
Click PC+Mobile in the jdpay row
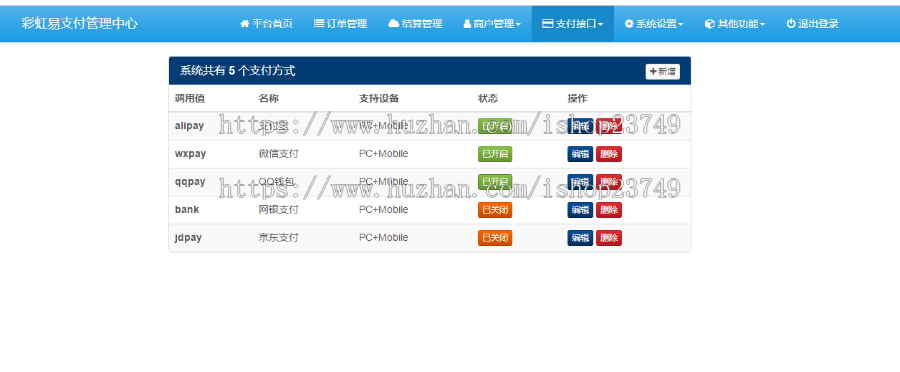(x=384, y=238)
